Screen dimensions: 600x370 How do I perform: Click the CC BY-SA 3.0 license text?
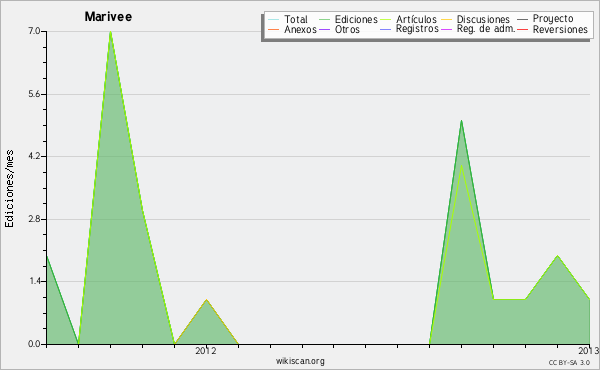click(569, 363)
